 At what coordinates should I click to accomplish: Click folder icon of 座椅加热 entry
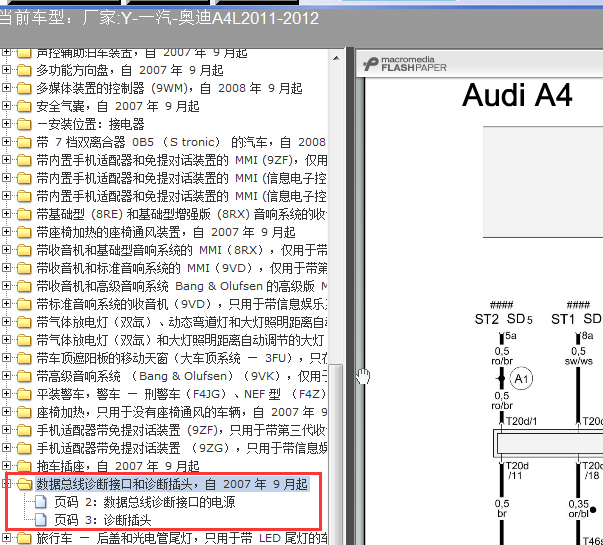point(24,412)
